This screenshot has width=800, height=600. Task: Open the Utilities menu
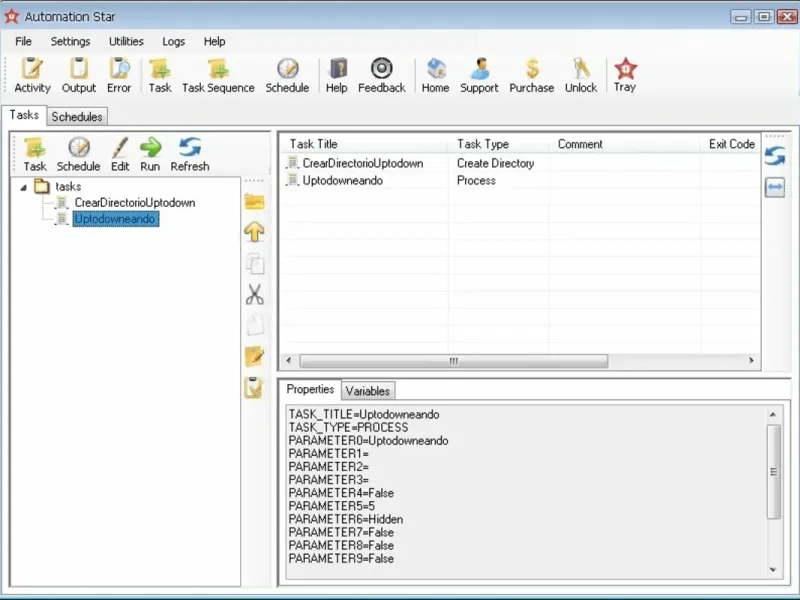click(126, 41)
